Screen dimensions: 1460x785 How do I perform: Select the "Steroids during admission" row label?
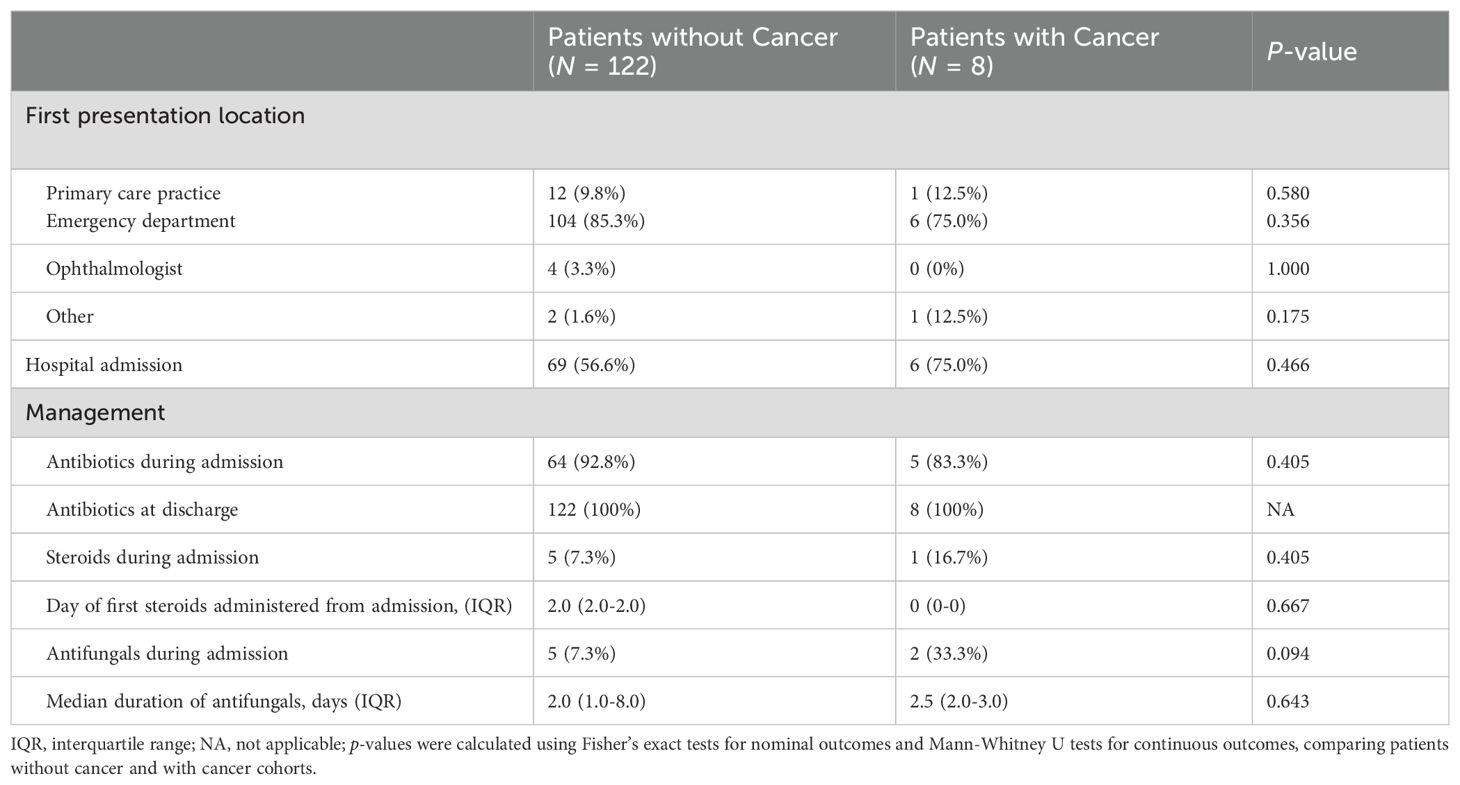point(152,557)
